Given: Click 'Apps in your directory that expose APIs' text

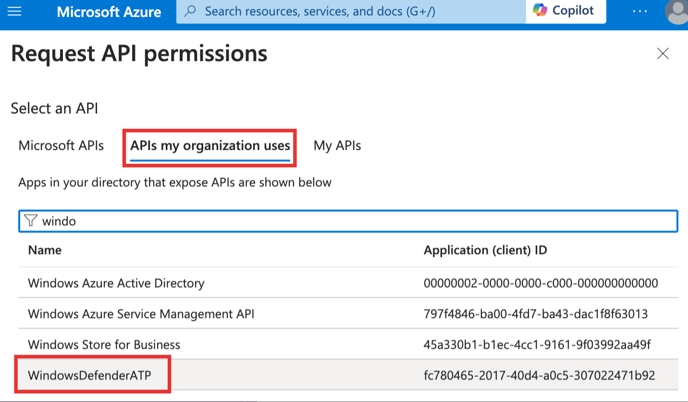Looking at the screenshot, I should pyautogui.click(x=175, y=182).
